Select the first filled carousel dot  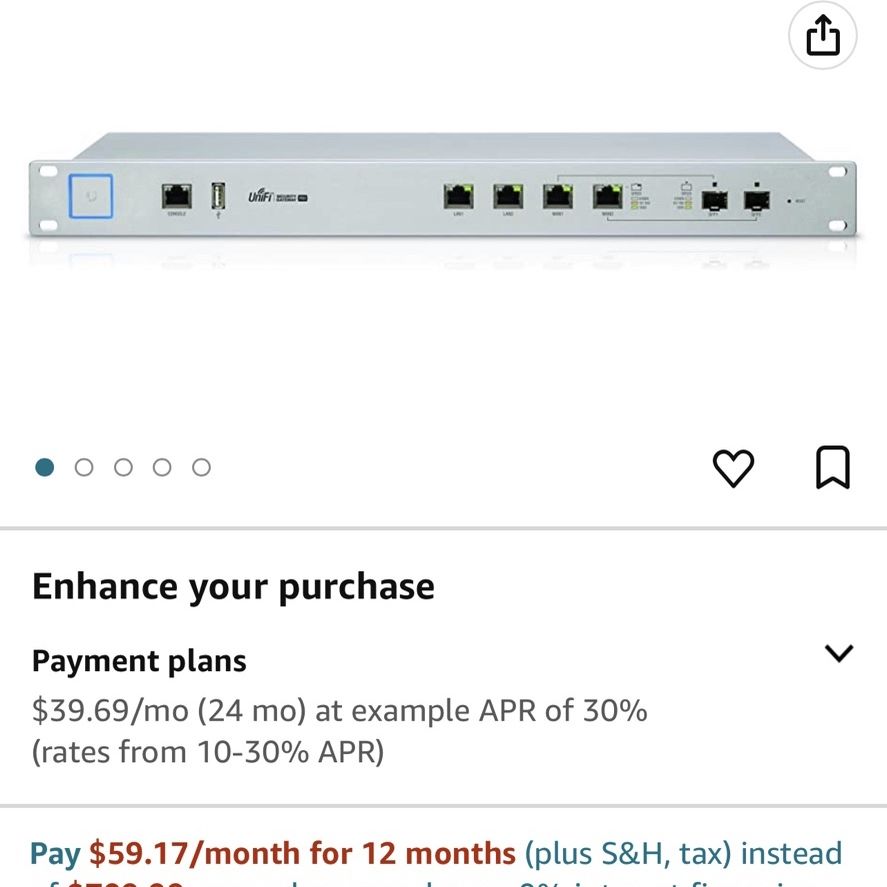point(45,467)
